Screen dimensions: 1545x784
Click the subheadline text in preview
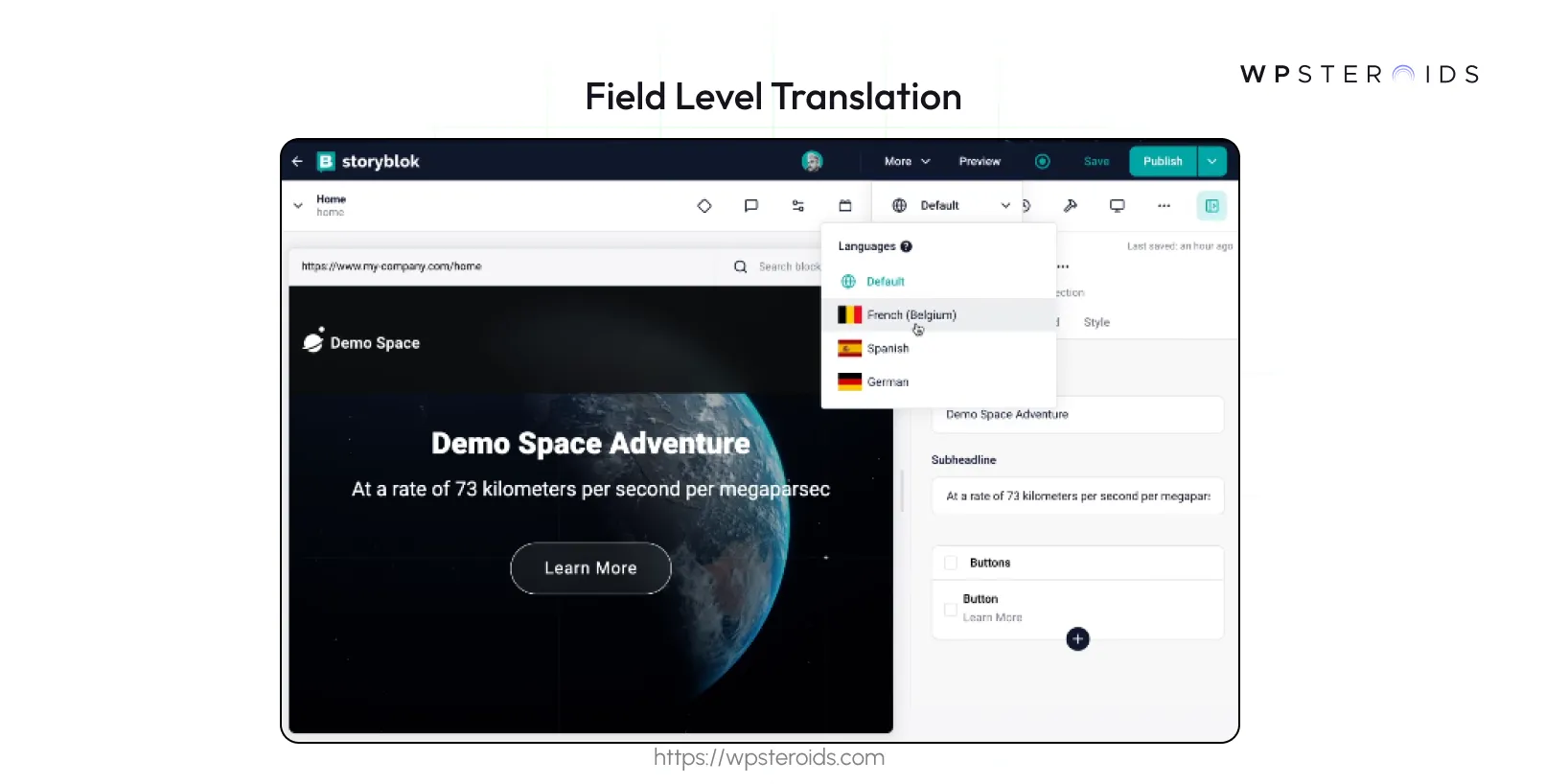(590, 490)
